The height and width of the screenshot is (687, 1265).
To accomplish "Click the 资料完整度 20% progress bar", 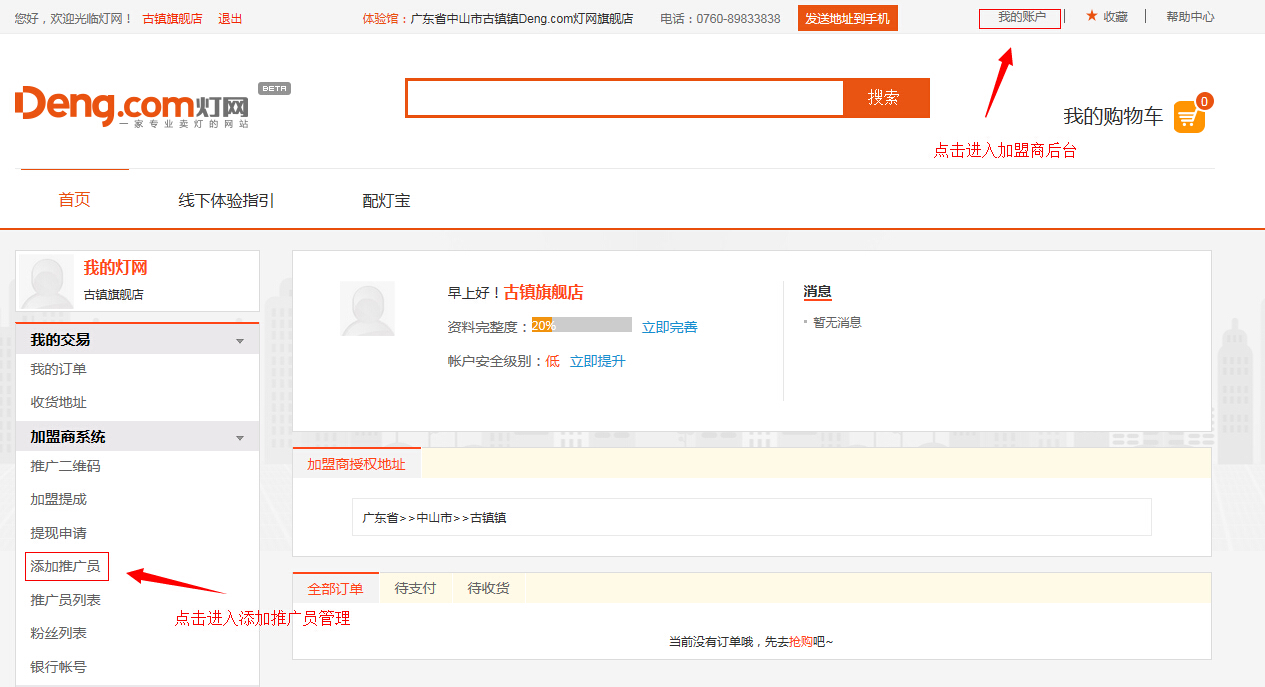I will click(x=582, y=325).
